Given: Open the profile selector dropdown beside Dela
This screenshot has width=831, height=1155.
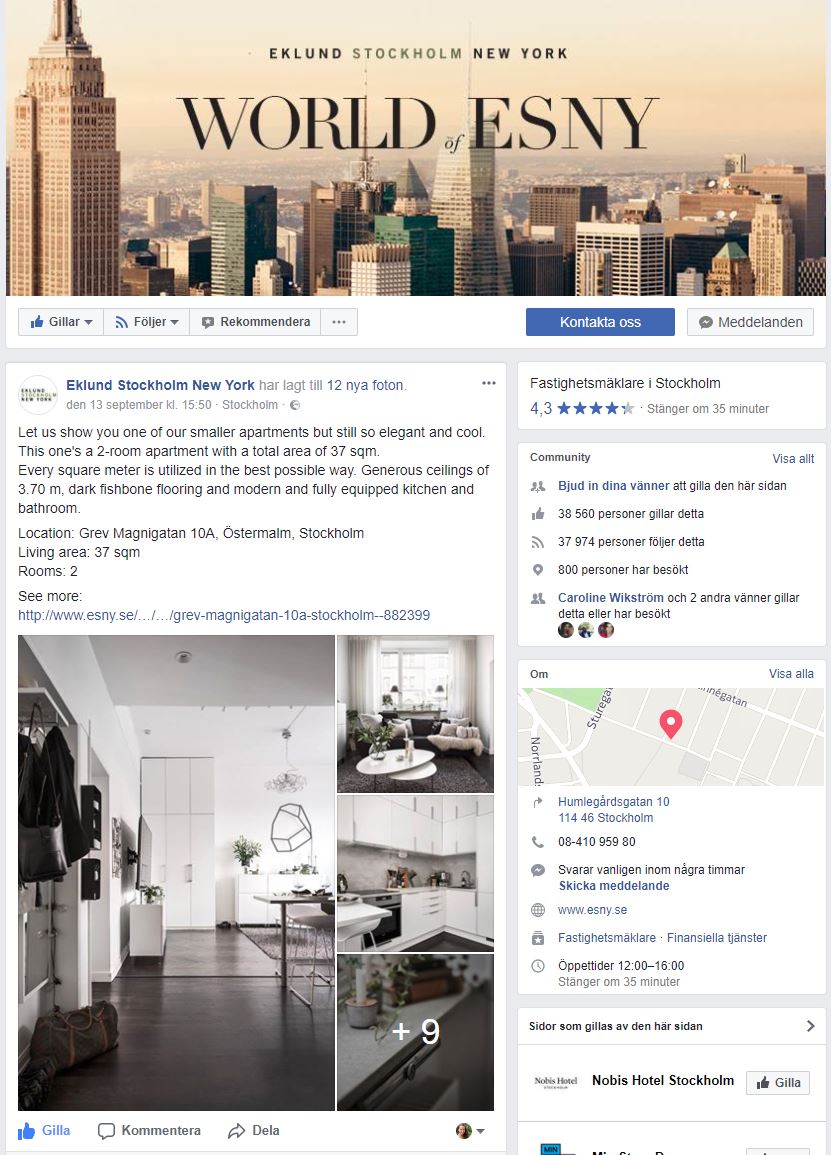Looking at the screenshot, I should pos(470,1131).
